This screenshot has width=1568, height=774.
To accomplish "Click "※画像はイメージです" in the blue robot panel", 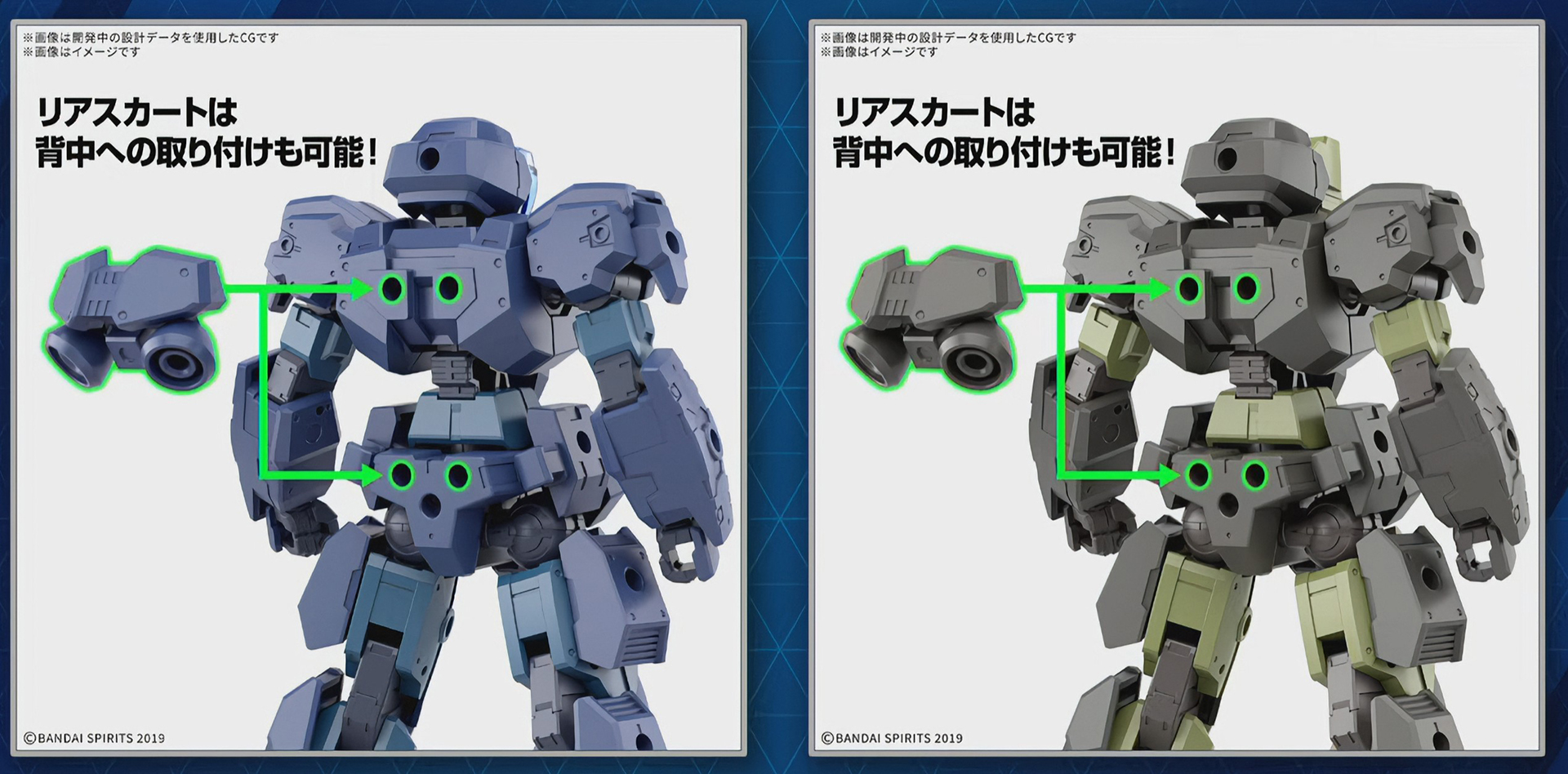I will point(82,52).
